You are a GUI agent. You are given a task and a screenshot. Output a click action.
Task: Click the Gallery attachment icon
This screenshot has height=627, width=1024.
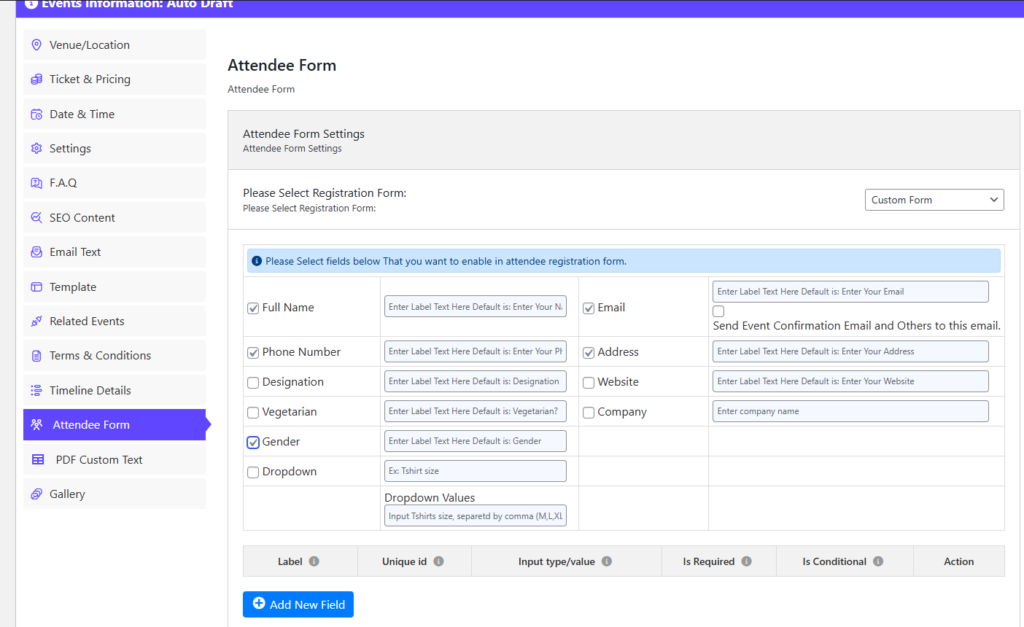tap(36, 493)
